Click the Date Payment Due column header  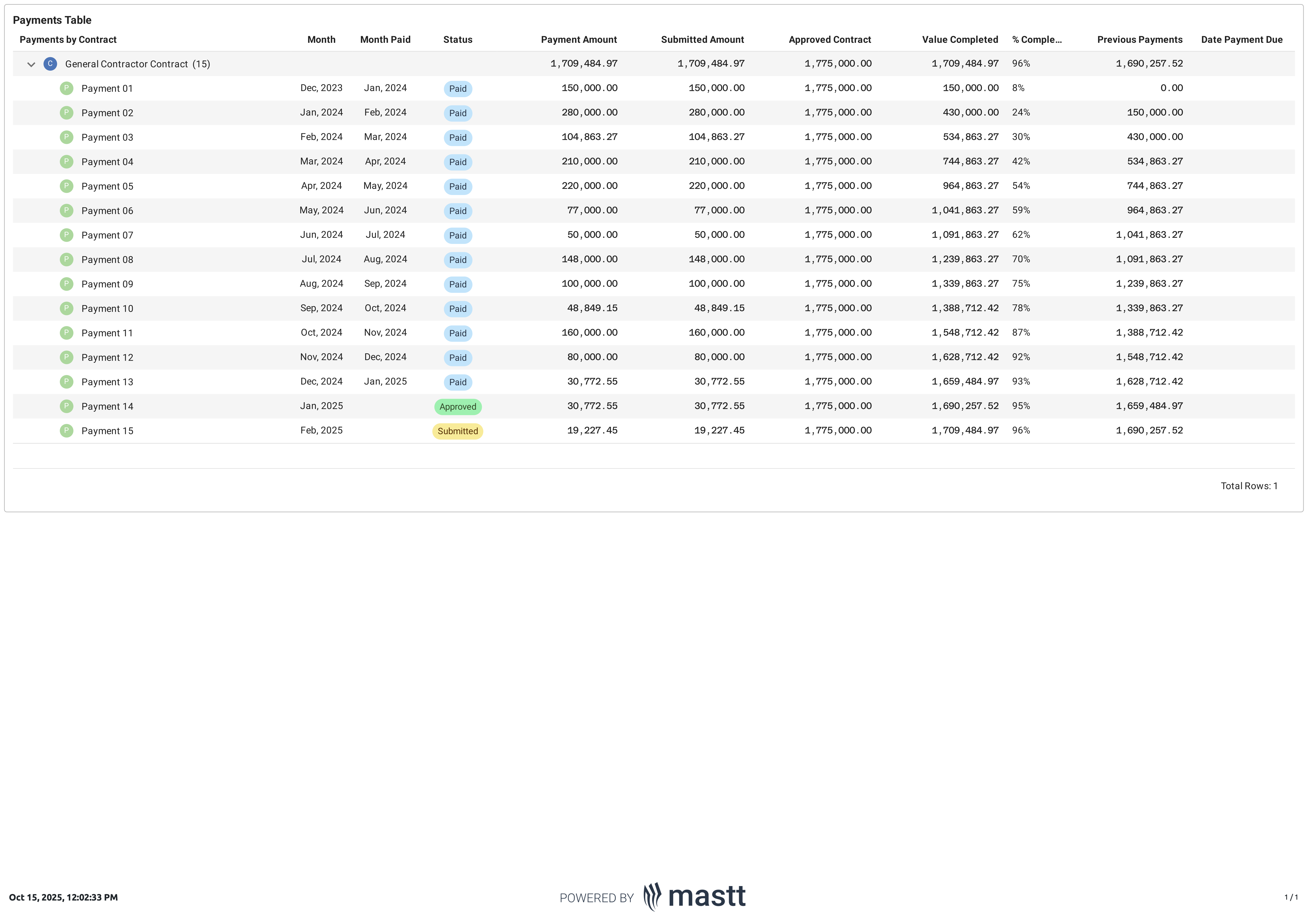tap(1241, 40)
